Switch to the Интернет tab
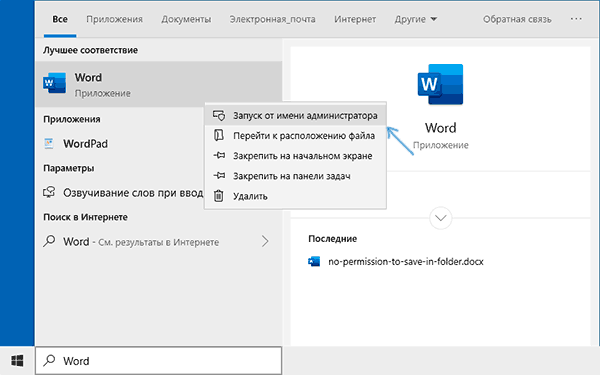The width and height of the screenshot is (600, 375). [x=355, y=19]
